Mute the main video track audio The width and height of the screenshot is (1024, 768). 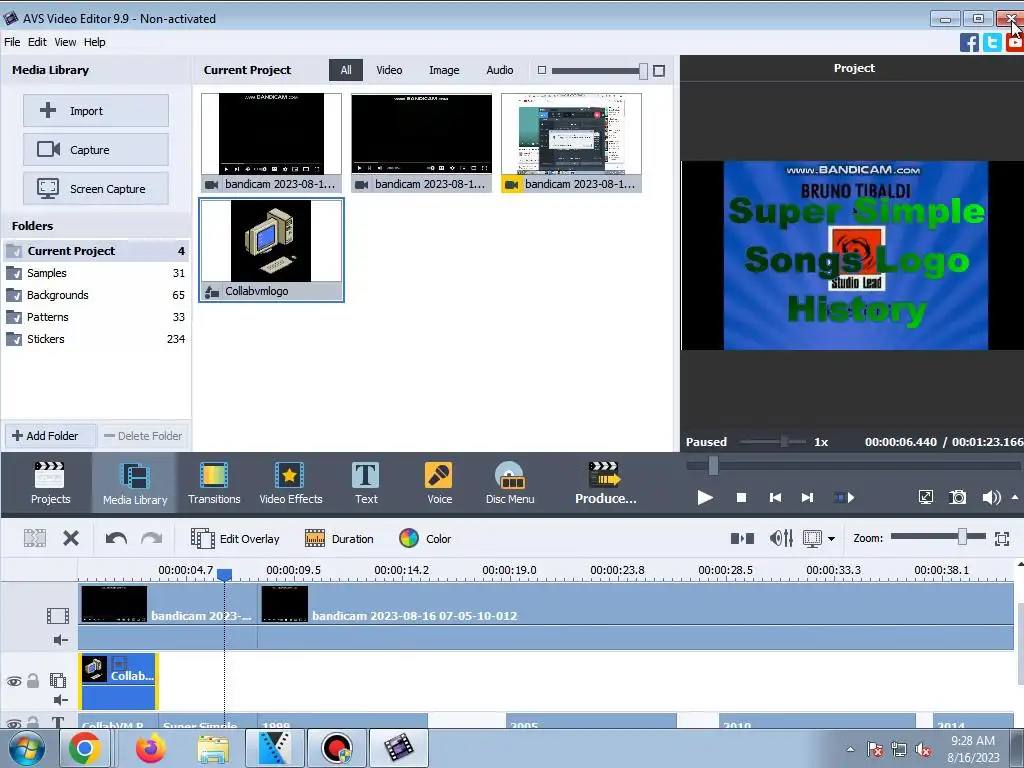(60, 639)
